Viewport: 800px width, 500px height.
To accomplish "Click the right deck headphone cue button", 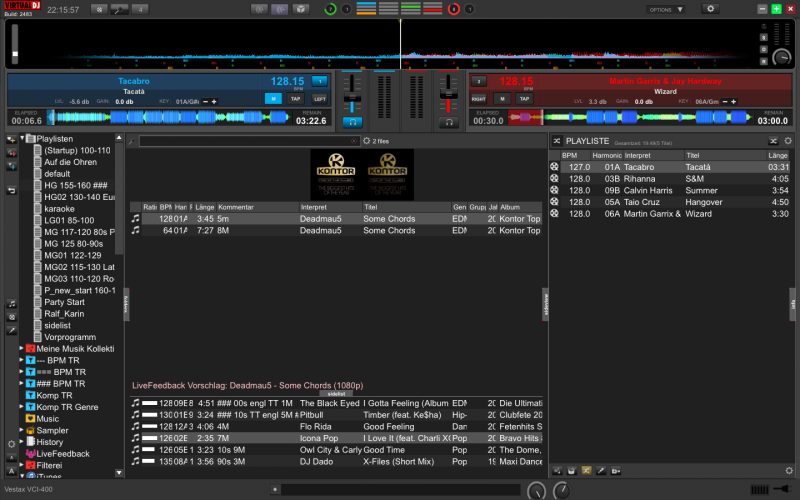I will tap(450, 122).
